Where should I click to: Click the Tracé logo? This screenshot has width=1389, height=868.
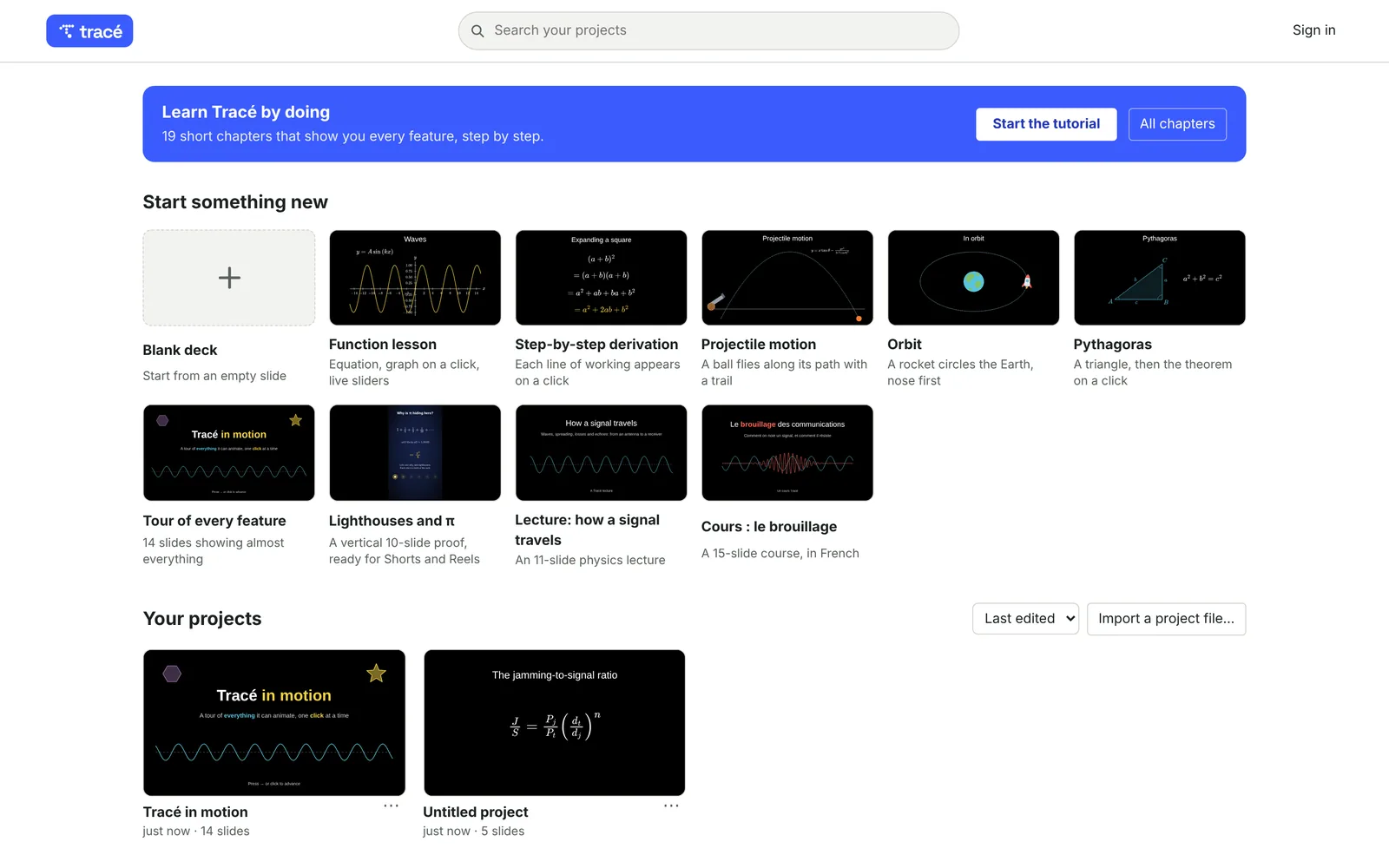[89, 31]
